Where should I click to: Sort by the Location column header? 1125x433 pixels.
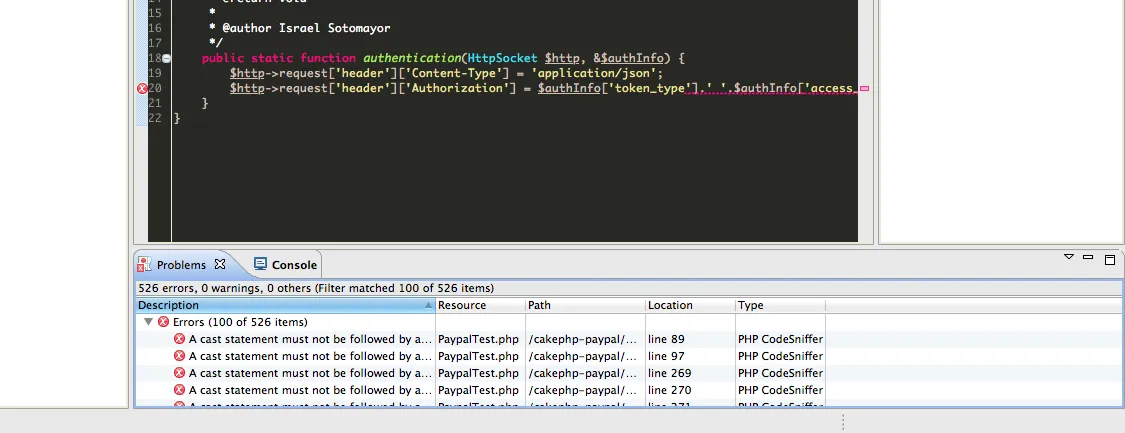690,305
